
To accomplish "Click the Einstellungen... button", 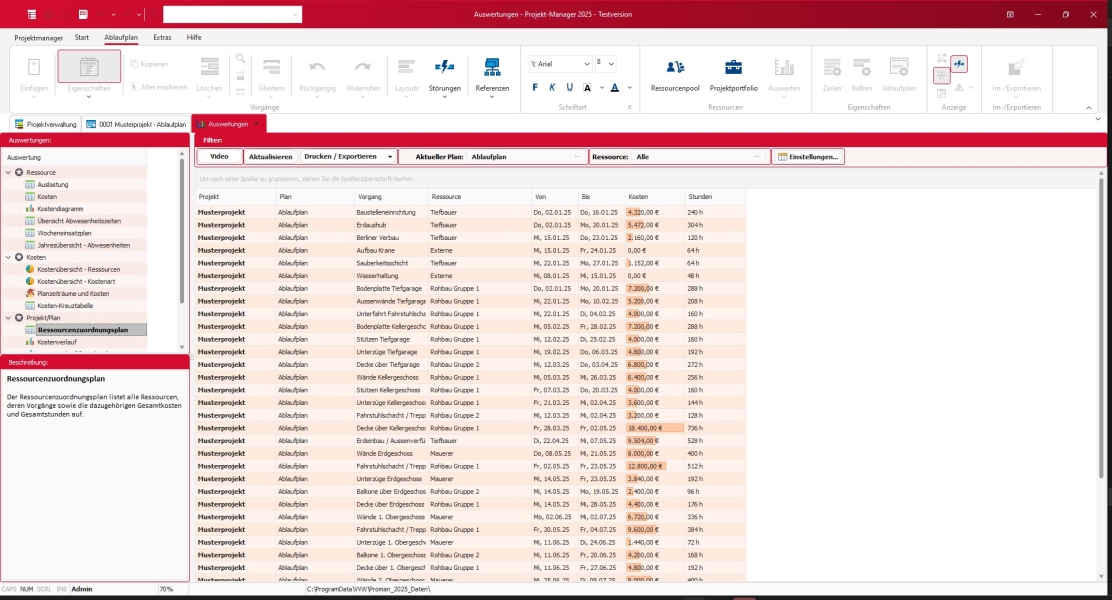I will coord(808,157).
